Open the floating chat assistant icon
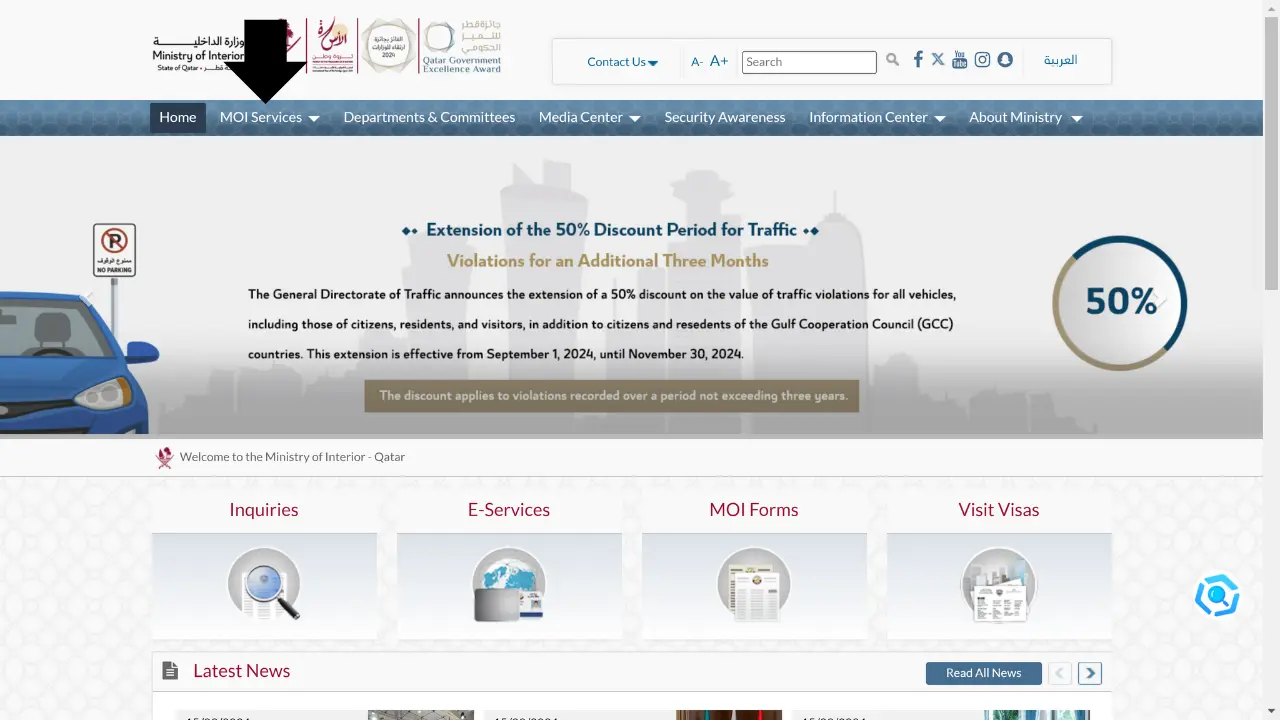Screen dimensions: 1280x720 [1217, 596]
